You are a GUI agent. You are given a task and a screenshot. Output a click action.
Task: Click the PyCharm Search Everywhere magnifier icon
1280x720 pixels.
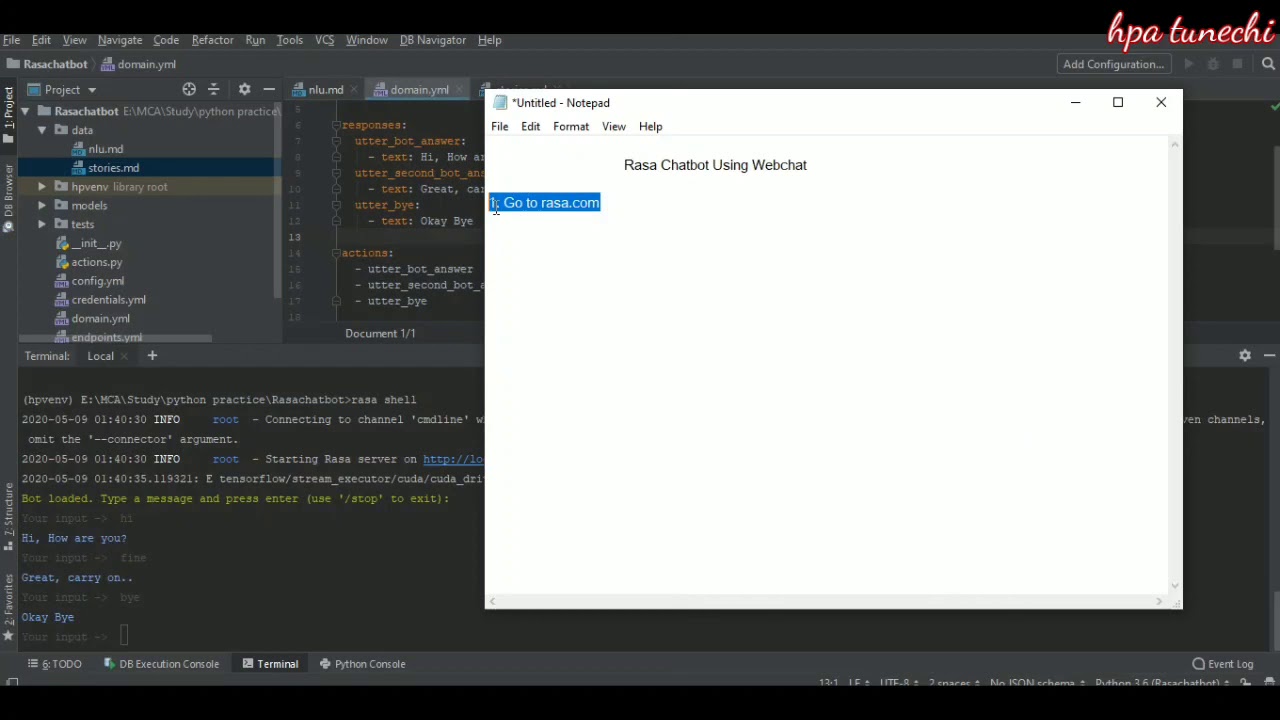pos(1268,64)
